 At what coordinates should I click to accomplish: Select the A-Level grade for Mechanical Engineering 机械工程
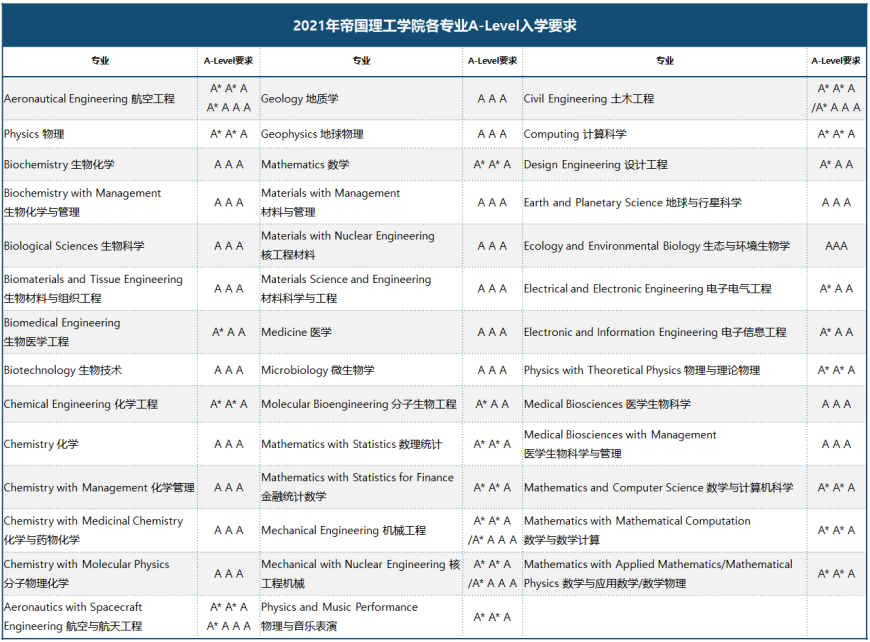(492, 530)
